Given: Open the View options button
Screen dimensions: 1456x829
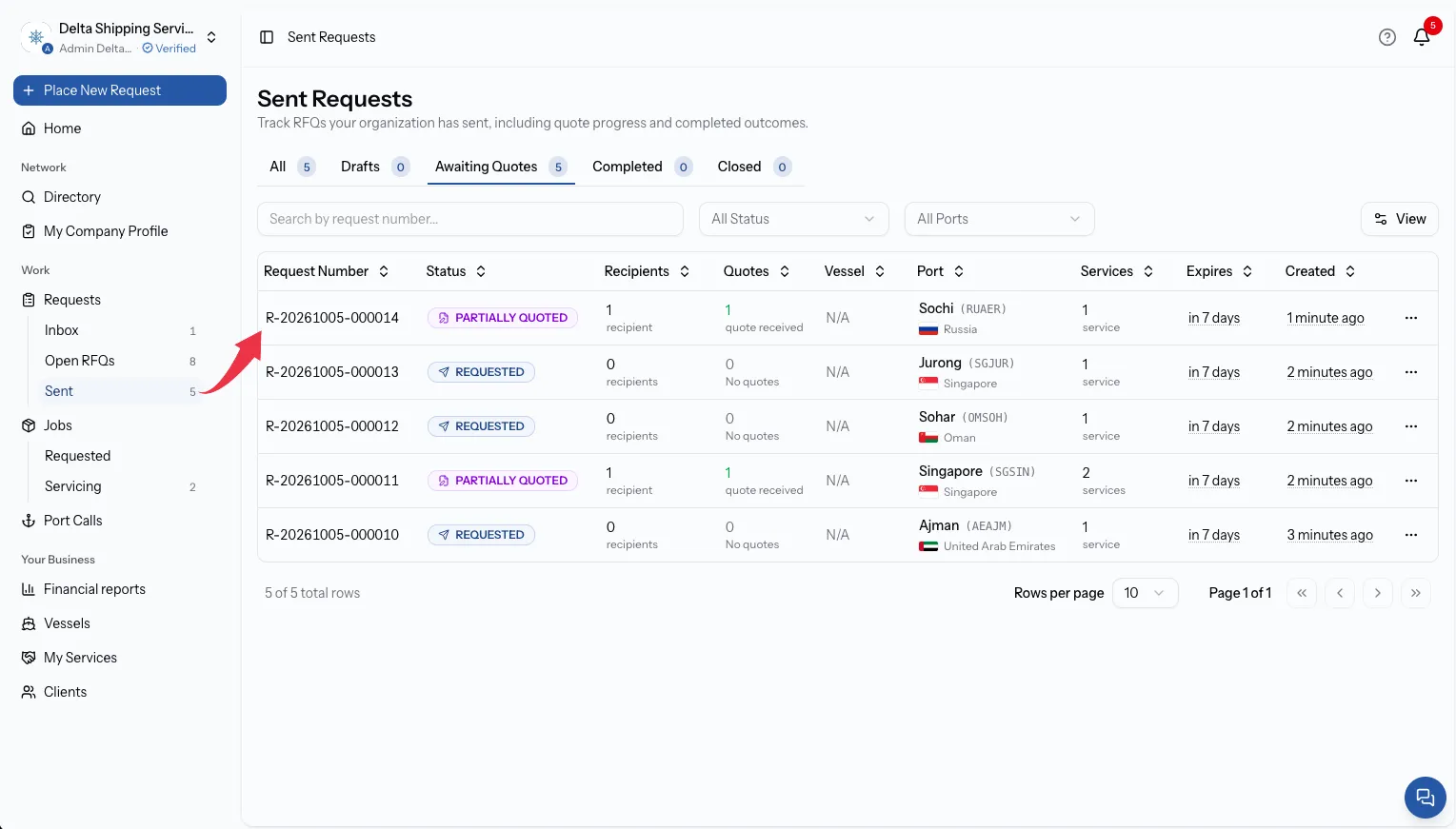Looking at the screenshot, I should pos(1400,219).
